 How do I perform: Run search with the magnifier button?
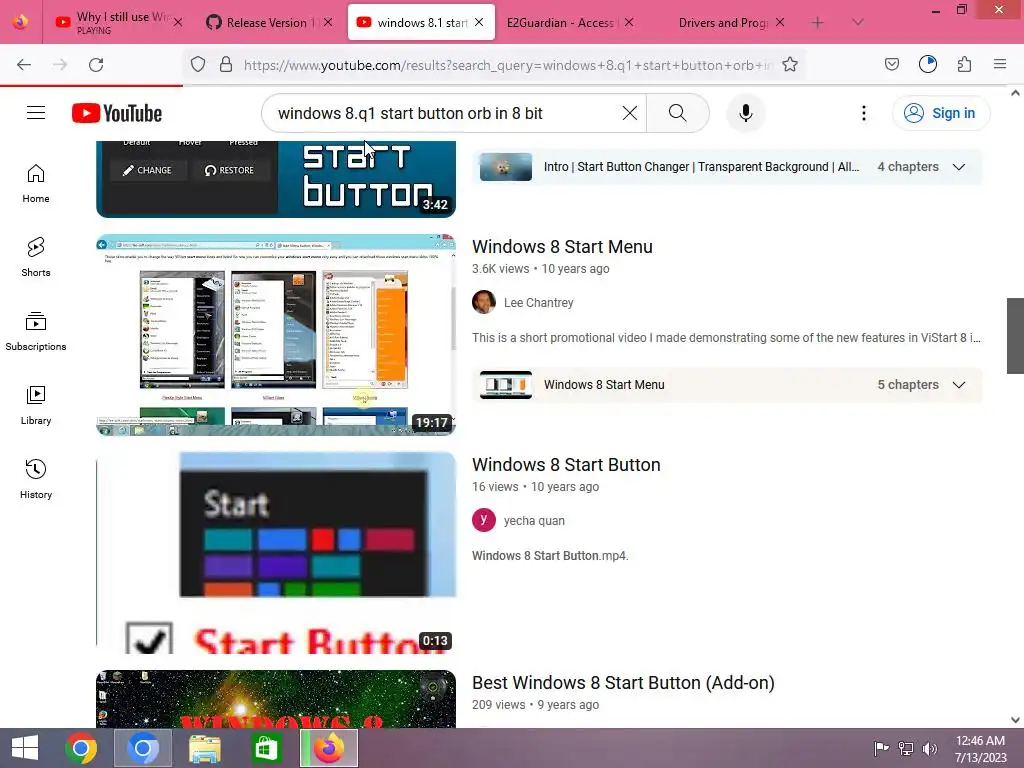(678, 113)
